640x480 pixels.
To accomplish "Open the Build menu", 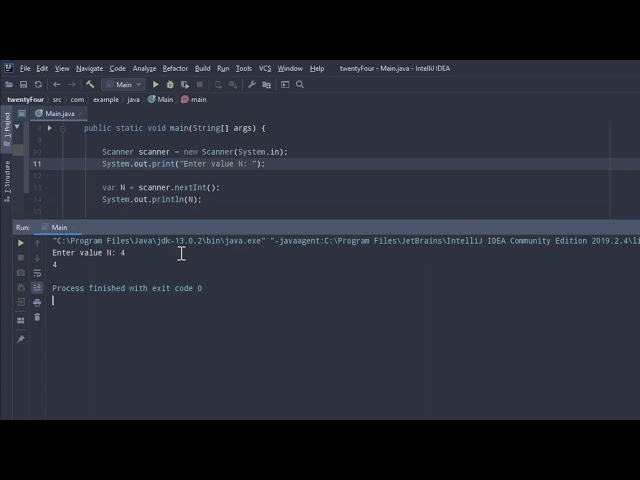I will tap(202, 68).
